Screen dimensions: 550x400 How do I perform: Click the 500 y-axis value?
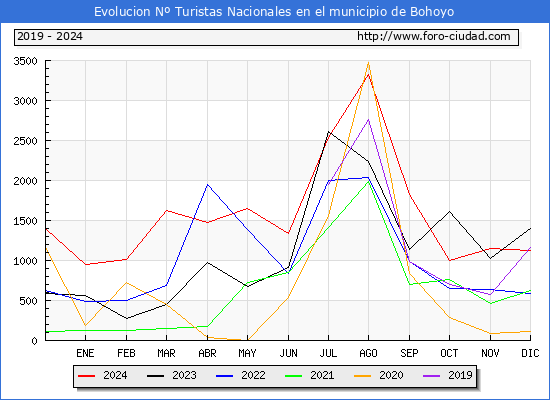coord(28,301)
